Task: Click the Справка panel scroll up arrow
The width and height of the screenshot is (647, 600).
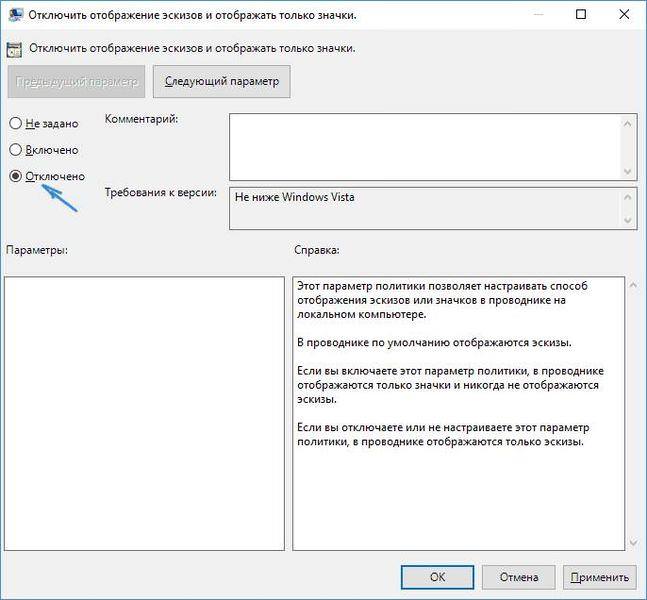Action: [633, 285]
